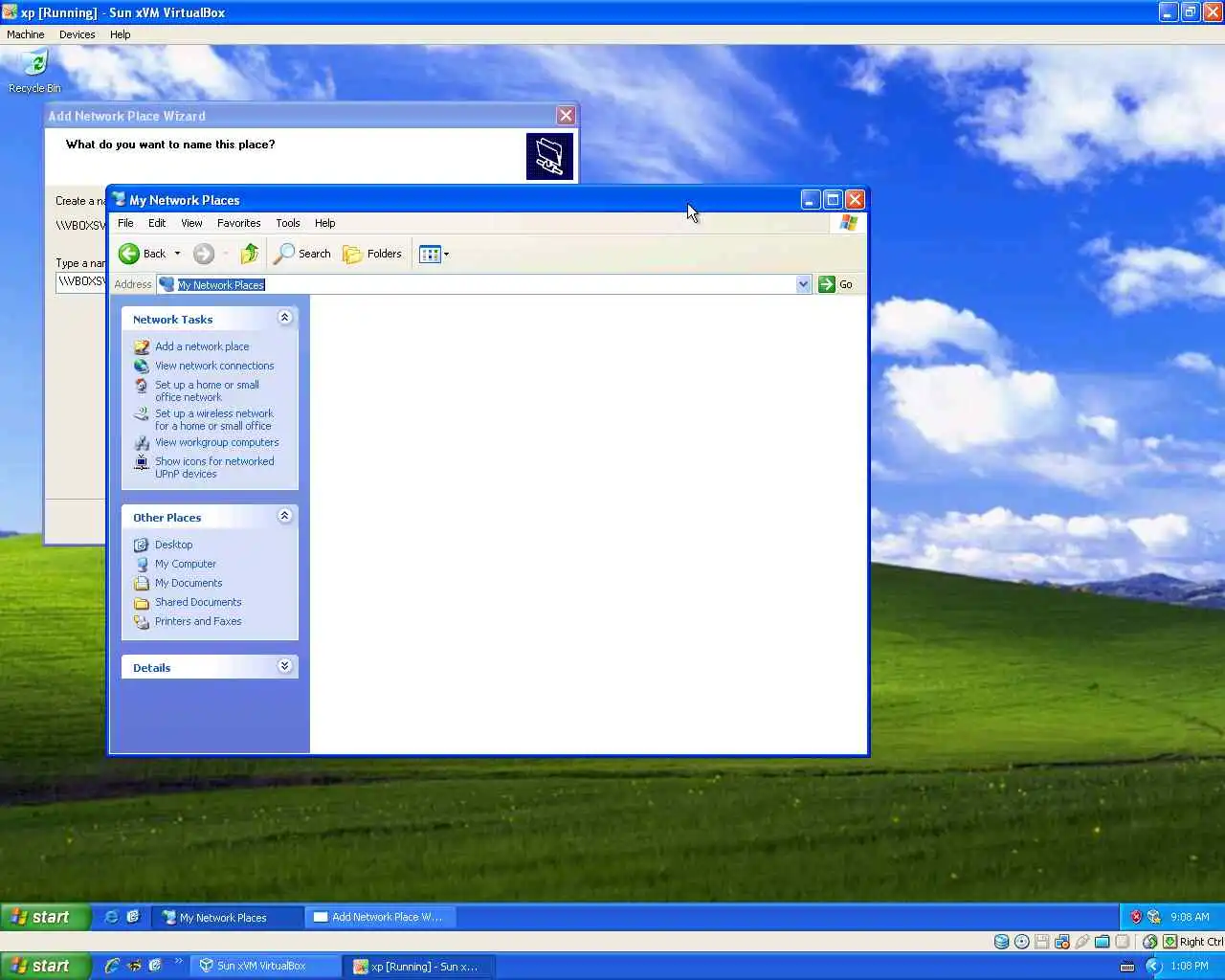Viewport: 1225px width, 980px height.
Task: Click the View network connections globe icon
Action: coord(142,366)
